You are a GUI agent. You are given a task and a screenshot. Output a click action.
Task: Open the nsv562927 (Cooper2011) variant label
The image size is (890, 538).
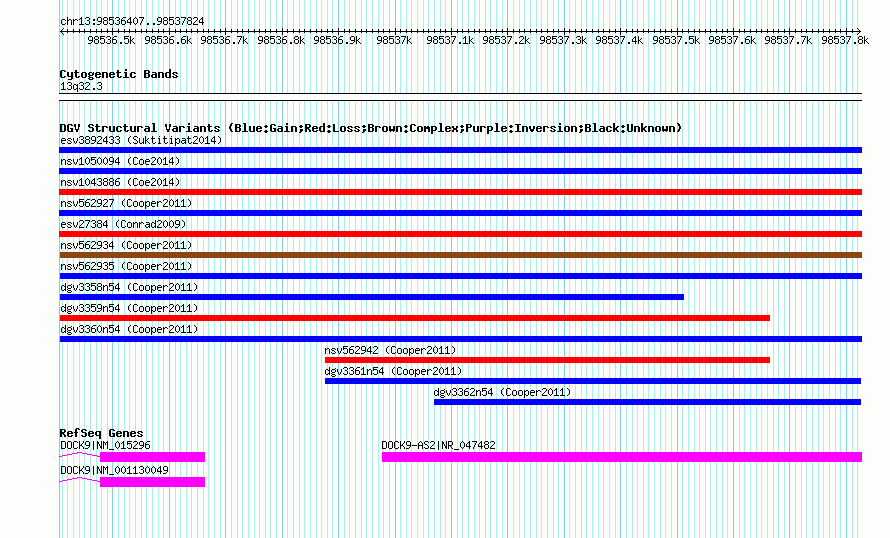(x=126, y=203)
